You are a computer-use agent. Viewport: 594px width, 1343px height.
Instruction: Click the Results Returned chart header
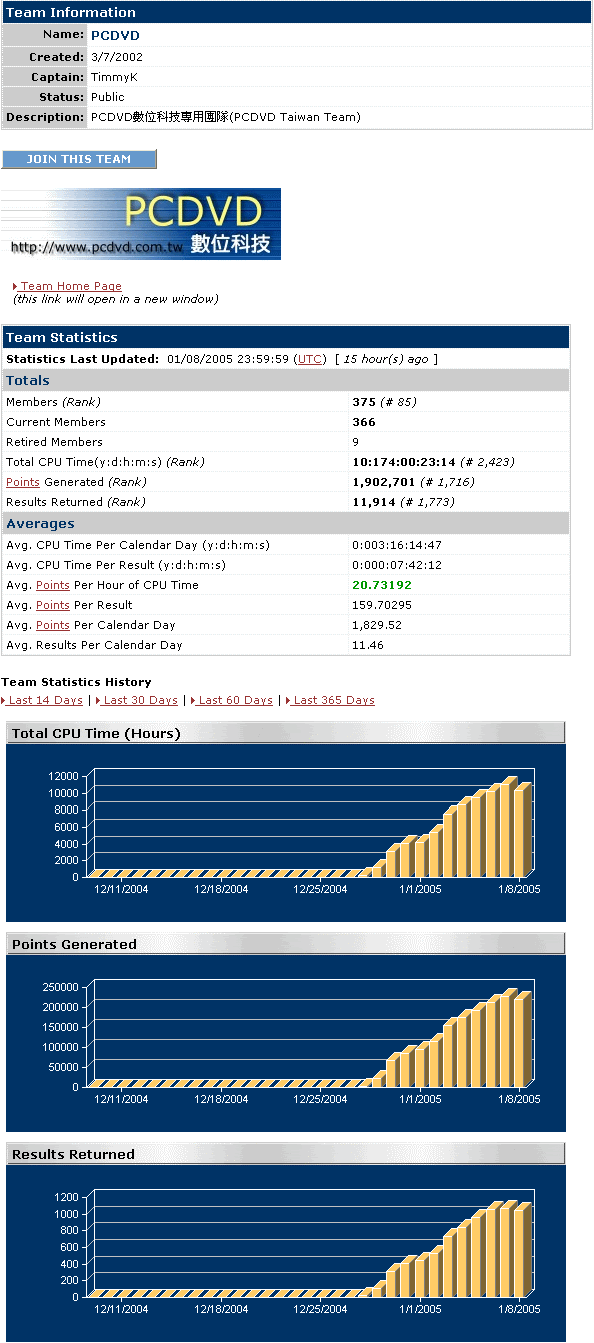(286, 1154)
